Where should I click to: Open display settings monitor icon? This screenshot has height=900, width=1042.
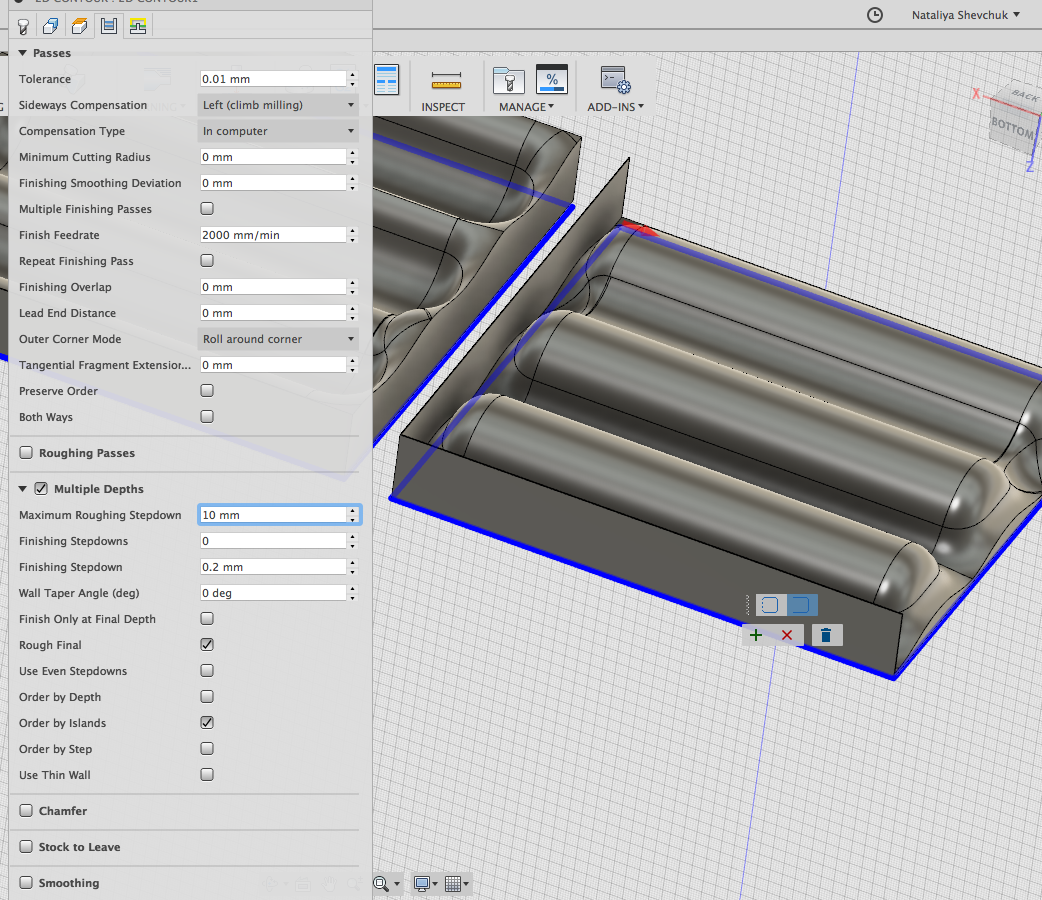click(422, 883)
